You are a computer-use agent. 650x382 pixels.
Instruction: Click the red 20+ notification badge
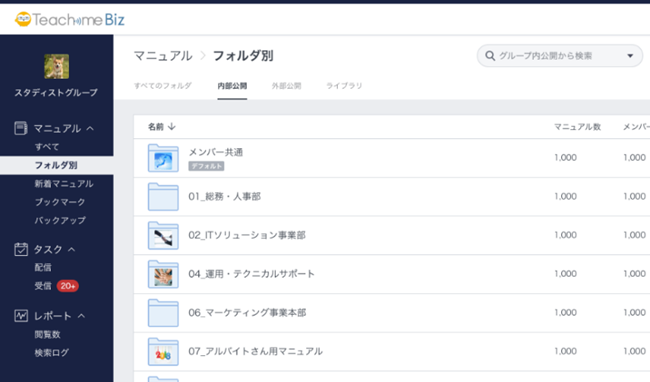68,286
